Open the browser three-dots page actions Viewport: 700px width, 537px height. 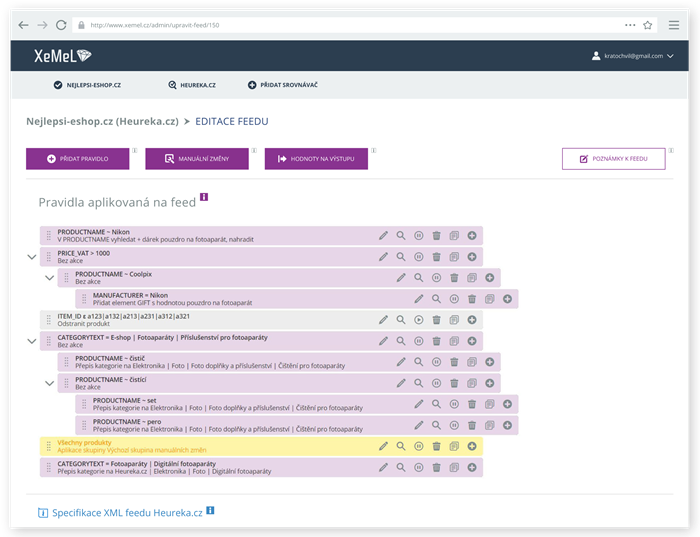coord(630,25)
